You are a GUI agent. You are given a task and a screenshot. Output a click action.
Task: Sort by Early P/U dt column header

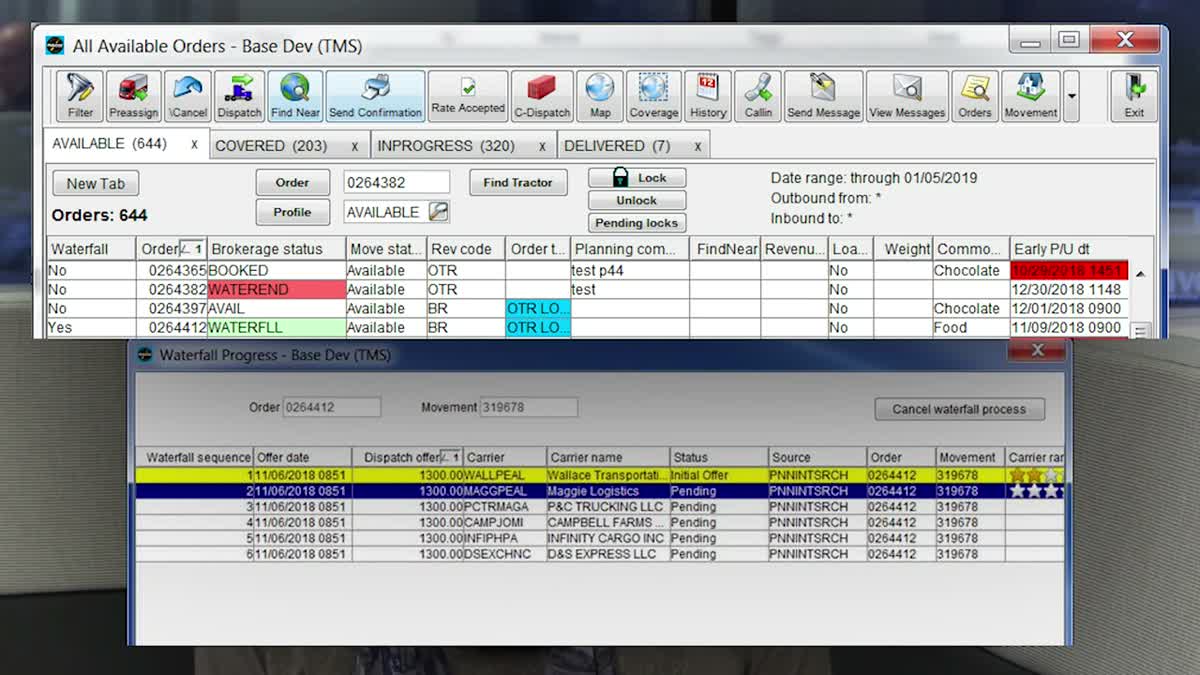pos(1069,249)
